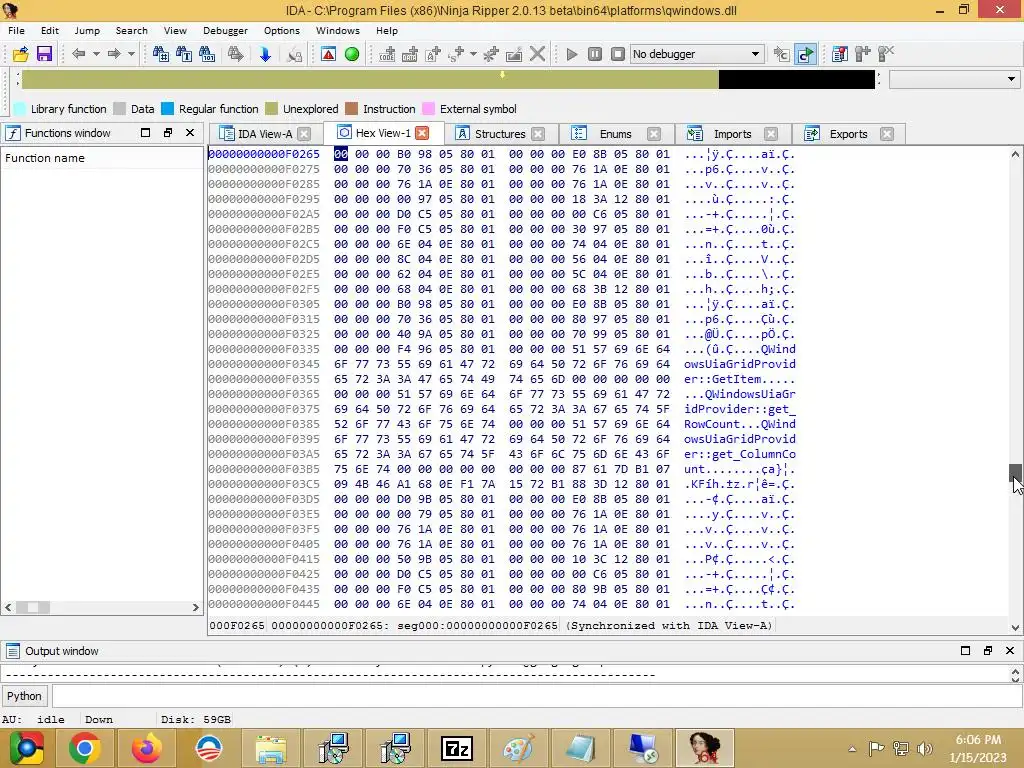
Task: Open a file with the folder icon
Action: tap(20, 54)
